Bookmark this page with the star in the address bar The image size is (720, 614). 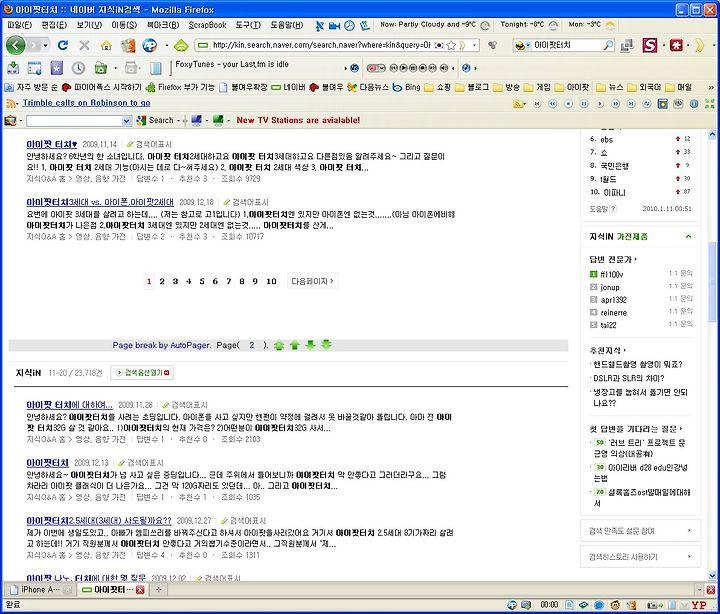tap(451, 45)
